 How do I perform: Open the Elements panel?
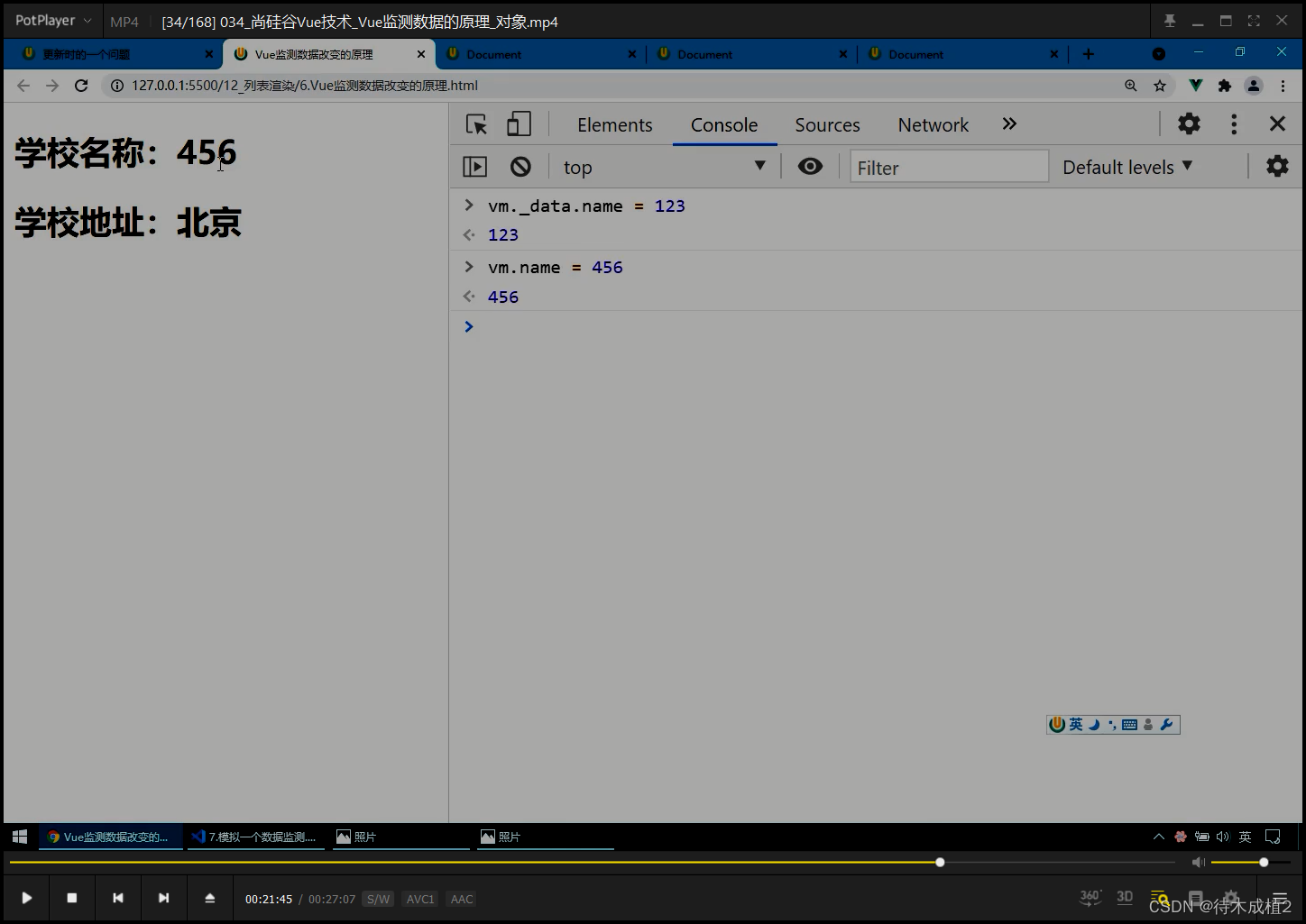615,125
